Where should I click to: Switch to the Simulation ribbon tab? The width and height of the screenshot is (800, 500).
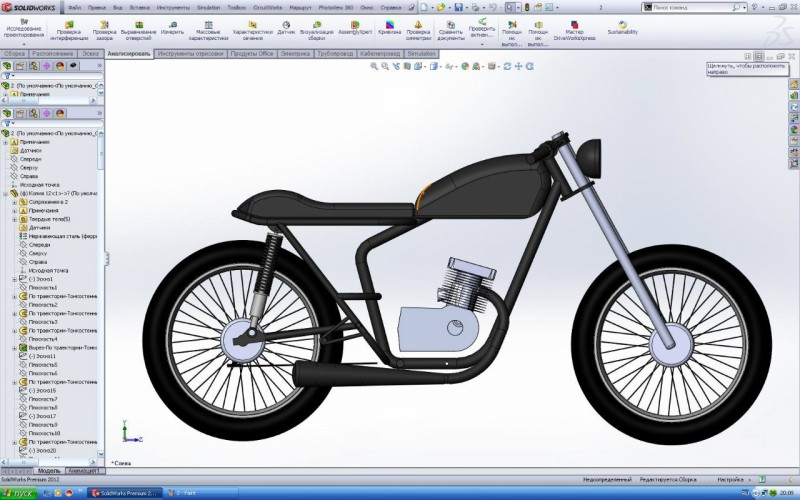click(x=421, y=54)
